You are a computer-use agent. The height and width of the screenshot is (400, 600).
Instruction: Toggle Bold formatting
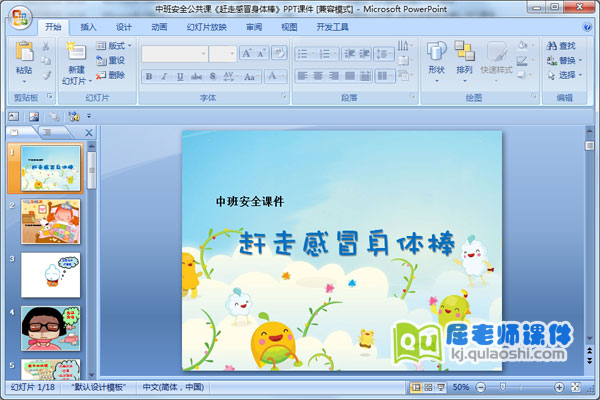coord(149,76)
